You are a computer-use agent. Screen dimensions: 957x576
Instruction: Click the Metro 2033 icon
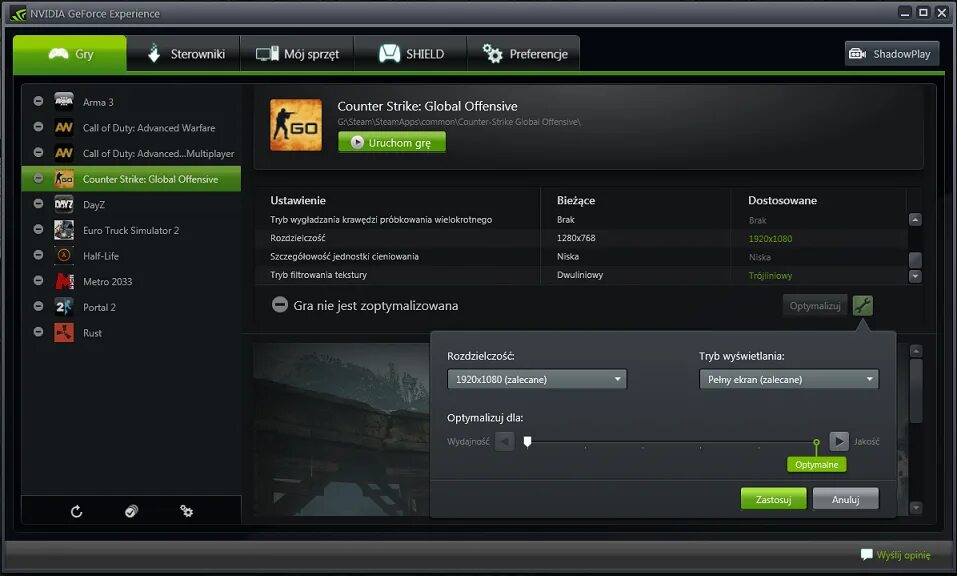(63, 281)
